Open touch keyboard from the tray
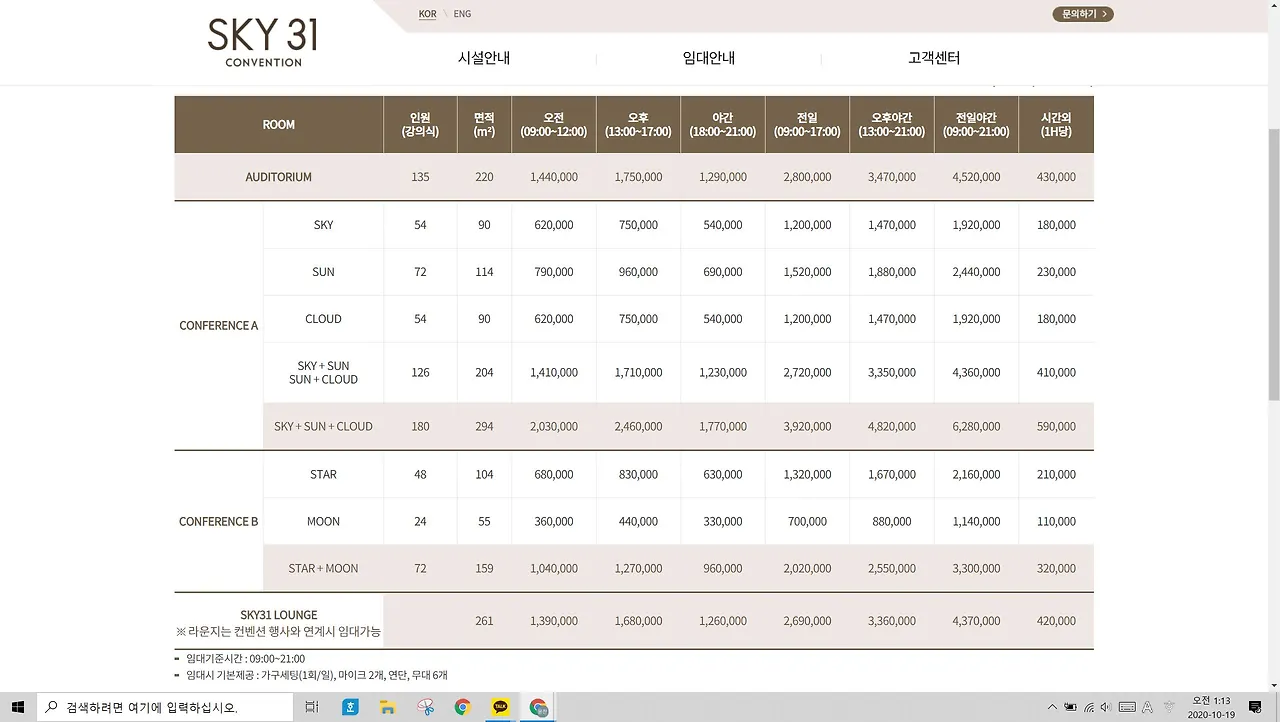This screenshot has width=1280, height=722. coord(1127,707)
